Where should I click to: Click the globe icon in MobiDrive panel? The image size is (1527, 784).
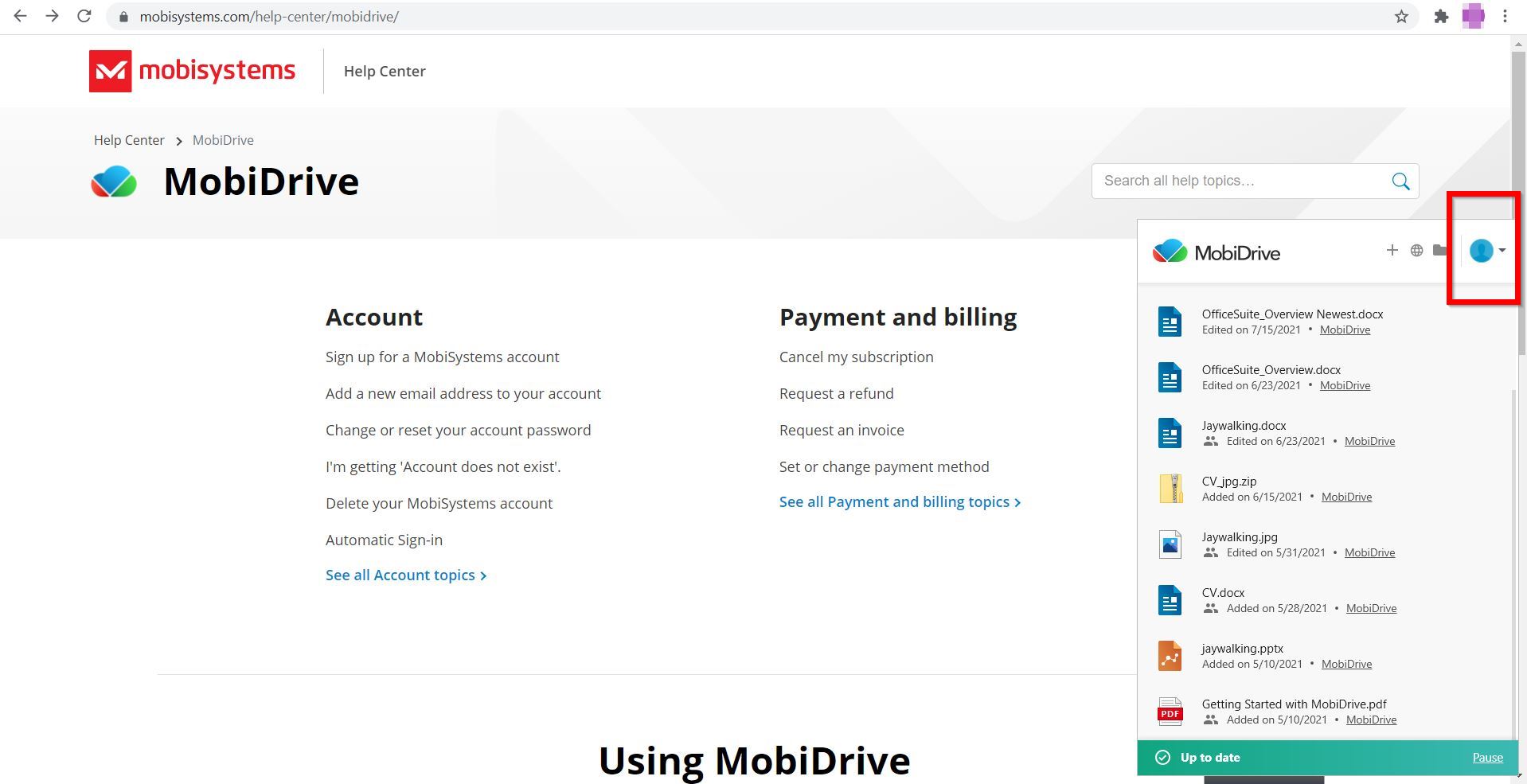pyautogui.click(x=1416, y=250)
